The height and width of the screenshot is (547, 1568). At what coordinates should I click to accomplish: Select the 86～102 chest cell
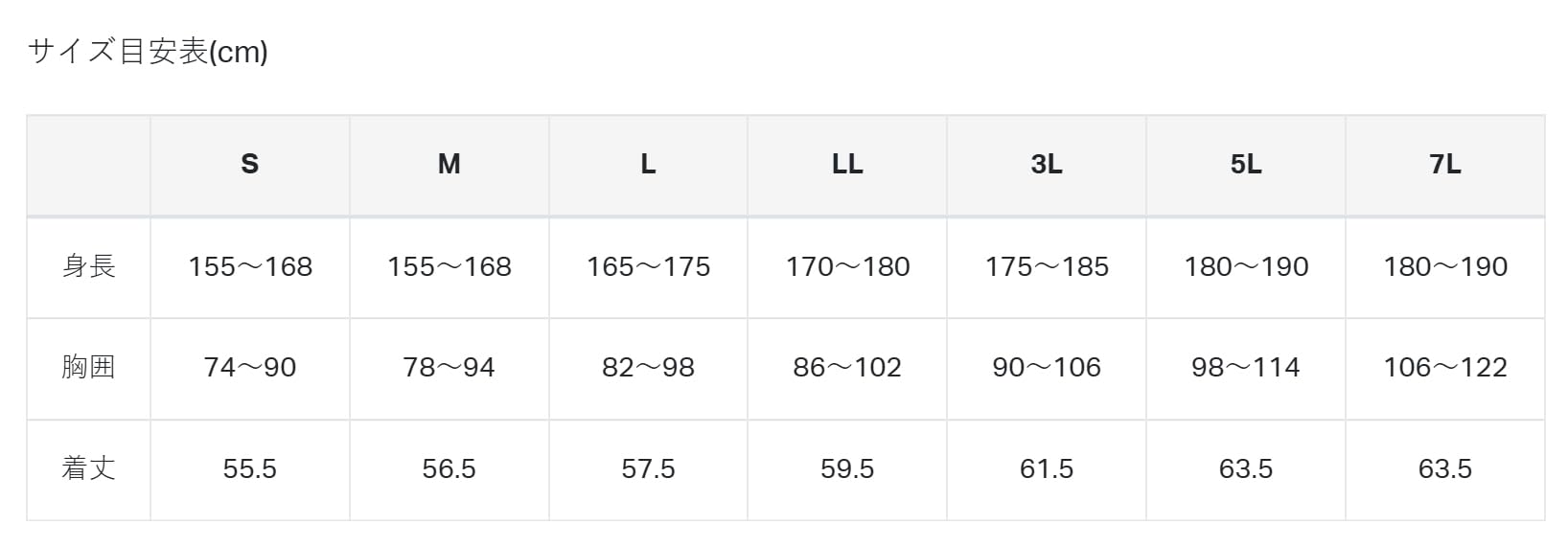pyautogui.click(x=847, y=369)
